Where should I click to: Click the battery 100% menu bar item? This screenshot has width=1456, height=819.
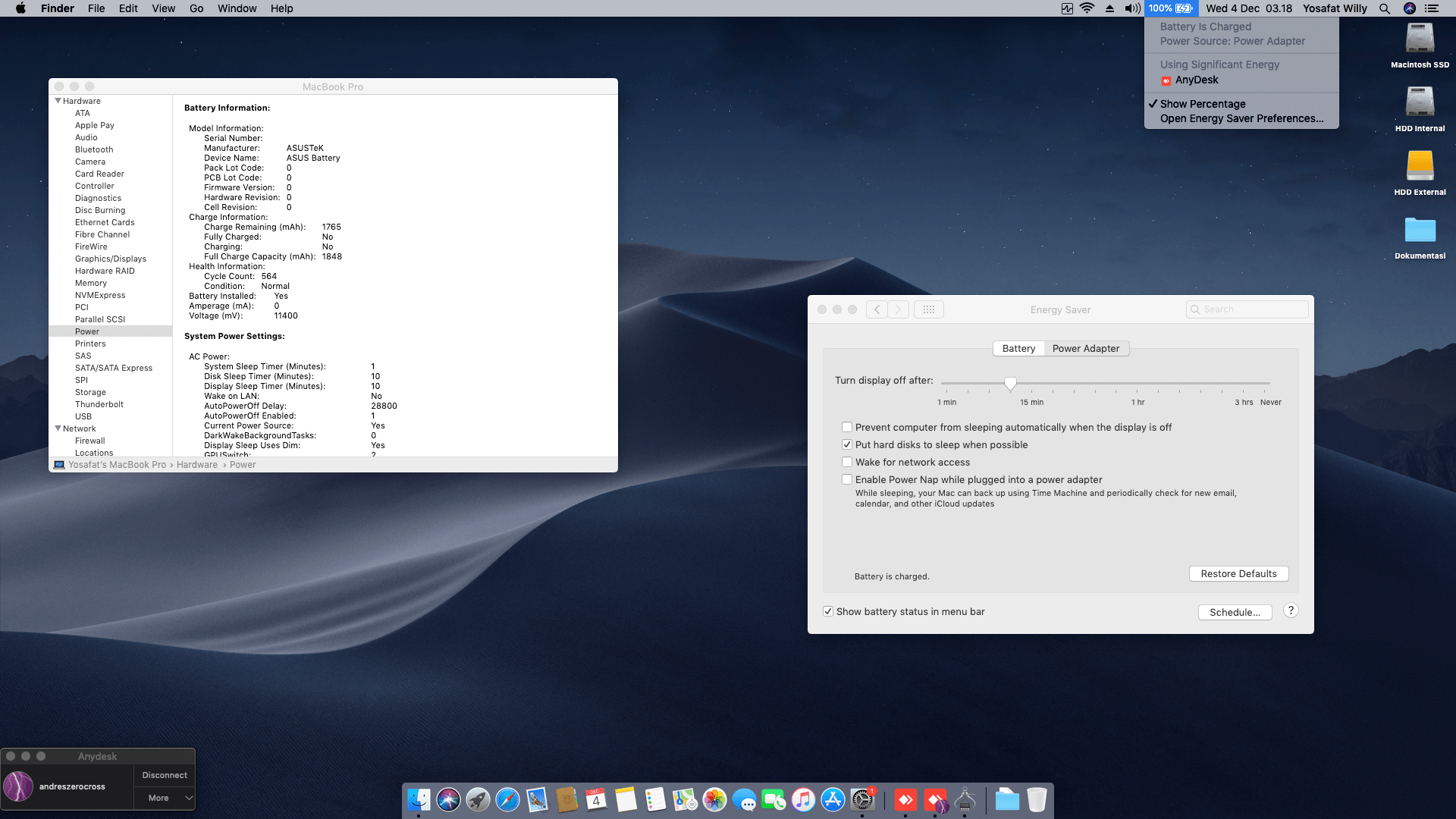(x=1171, y=8)
